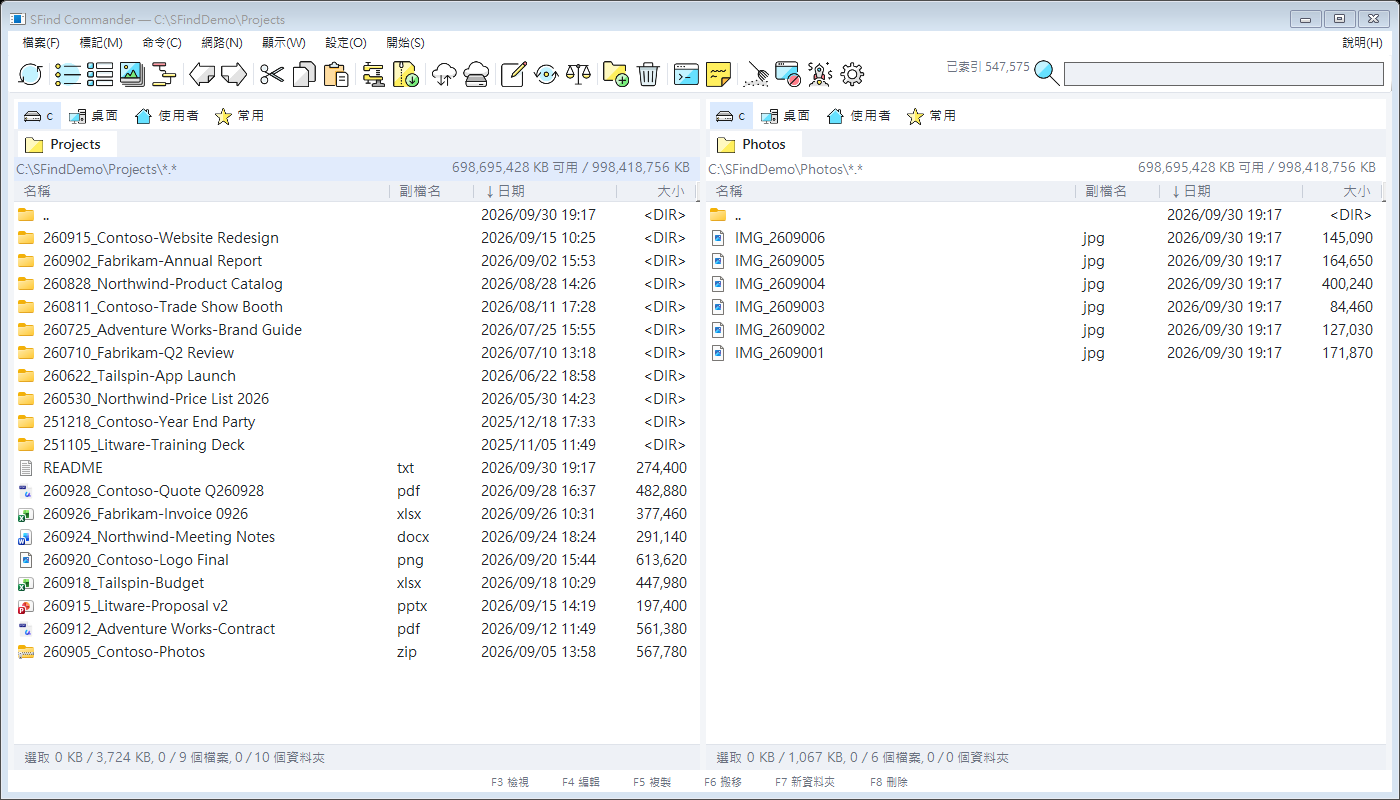1400x800 pixels.
Task: Open the 說明(H) menu
Action: coord(1362,43)
